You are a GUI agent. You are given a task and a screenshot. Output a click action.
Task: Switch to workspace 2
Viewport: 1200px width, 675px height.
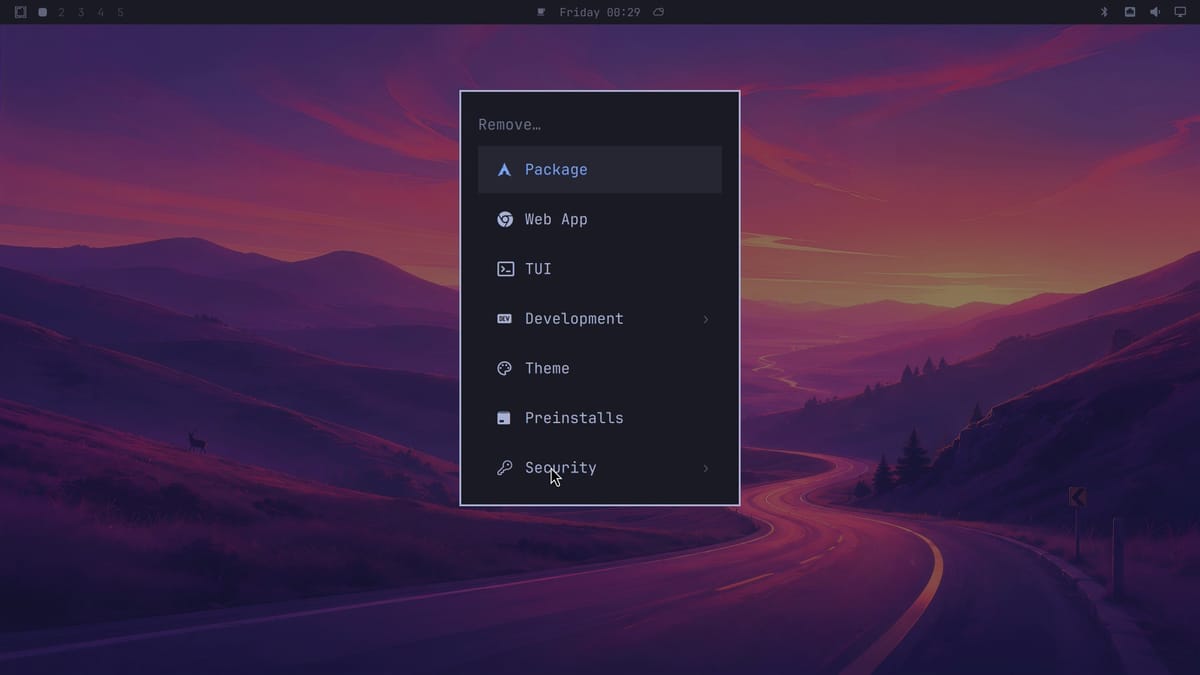click(x=61, y=12)
